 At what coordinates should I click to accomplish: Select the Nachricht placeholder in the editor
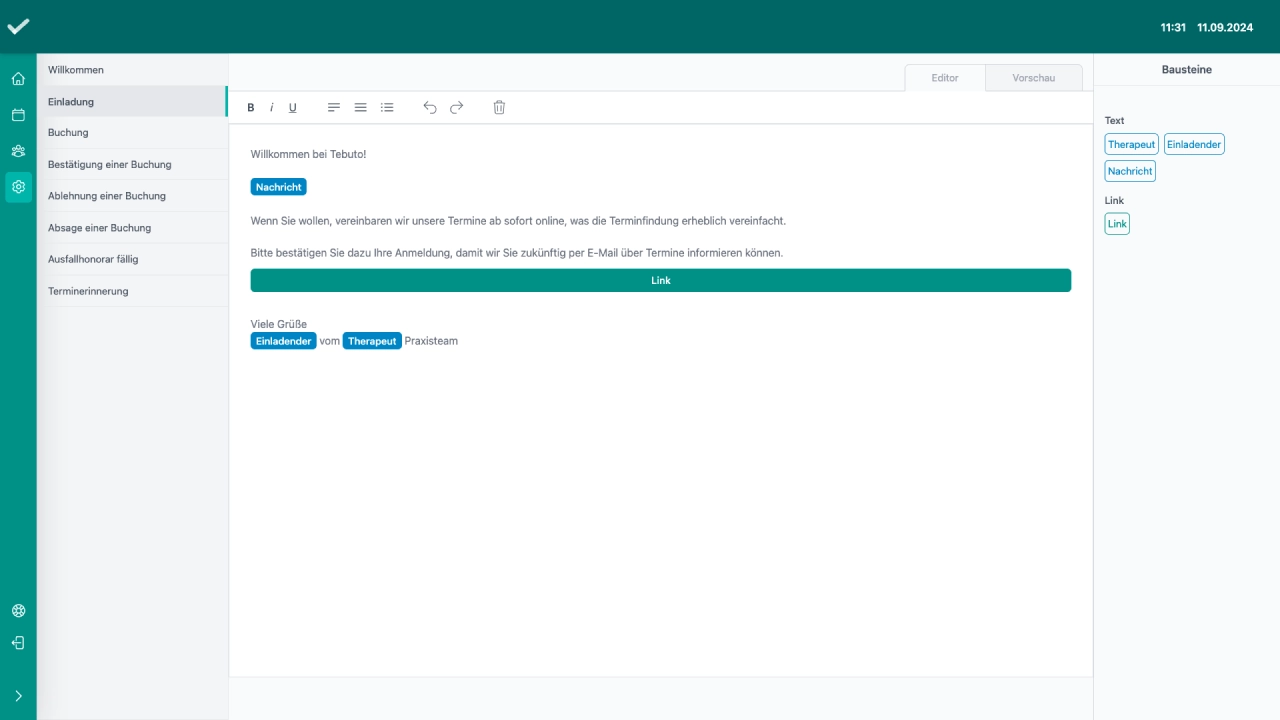278,187
